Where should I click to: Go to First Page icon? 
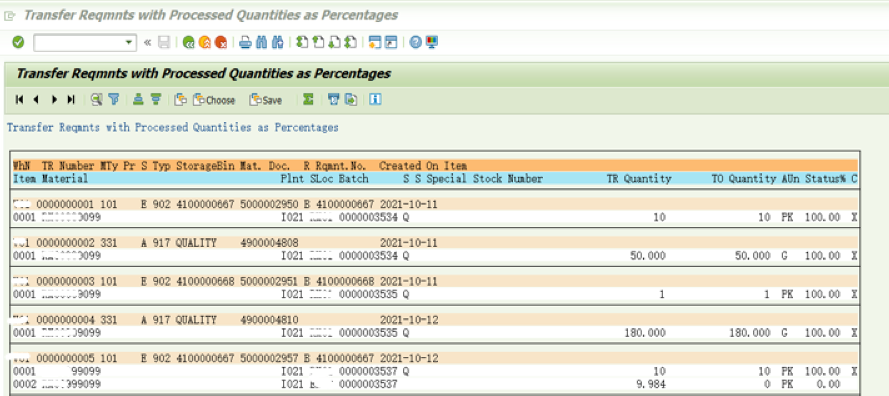302,43
